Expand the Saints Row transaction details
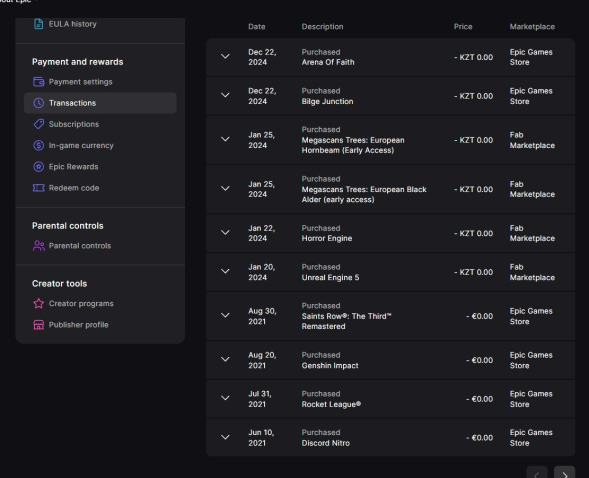This screenshot has width=589, height=478. tap(225, 316)
